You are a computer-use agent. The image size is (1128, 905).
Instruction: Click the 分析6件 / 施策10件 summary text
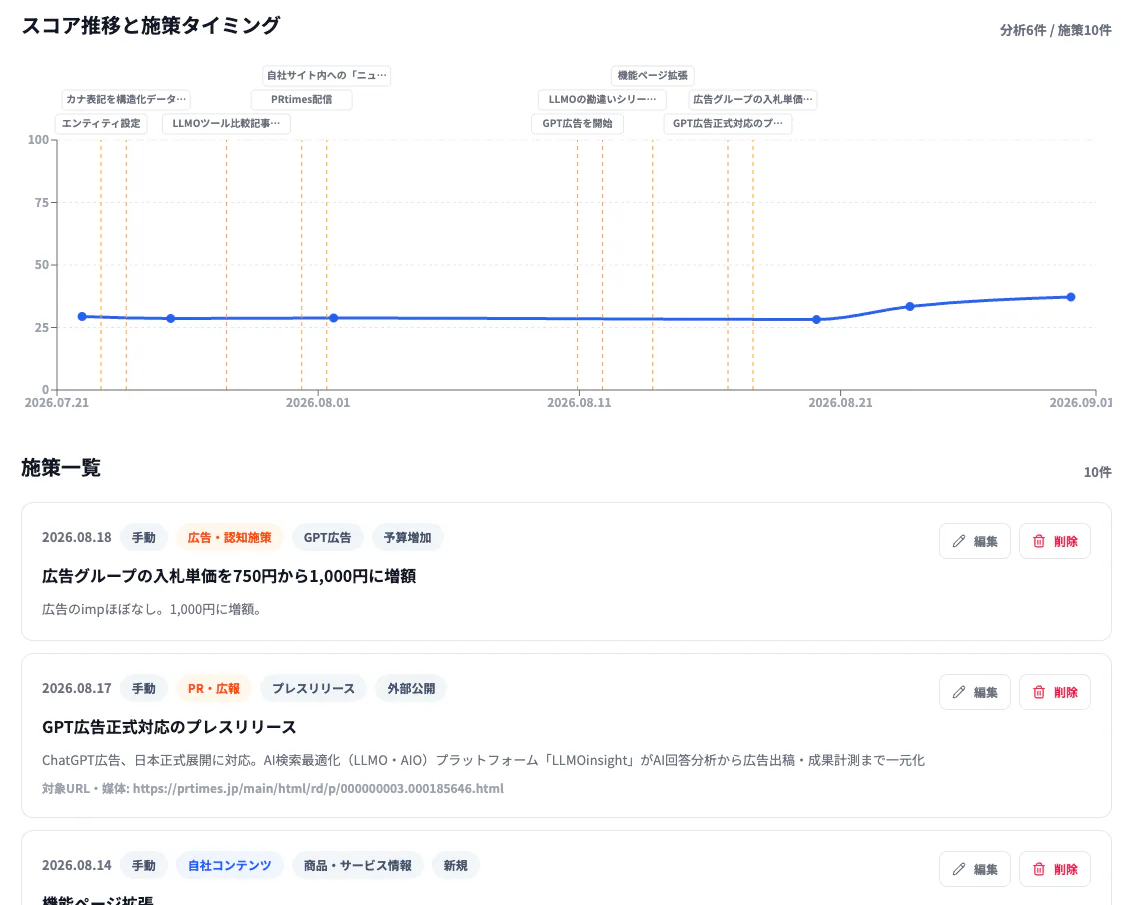pyautogui.click(x=1055, y=30)
